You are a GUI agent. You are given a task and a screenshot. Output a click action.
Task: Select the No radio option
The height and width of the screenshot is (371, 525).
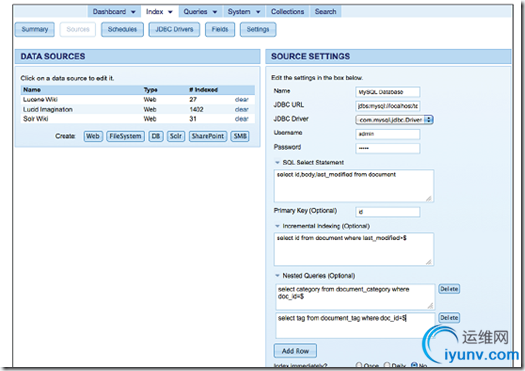click(414, 365)
